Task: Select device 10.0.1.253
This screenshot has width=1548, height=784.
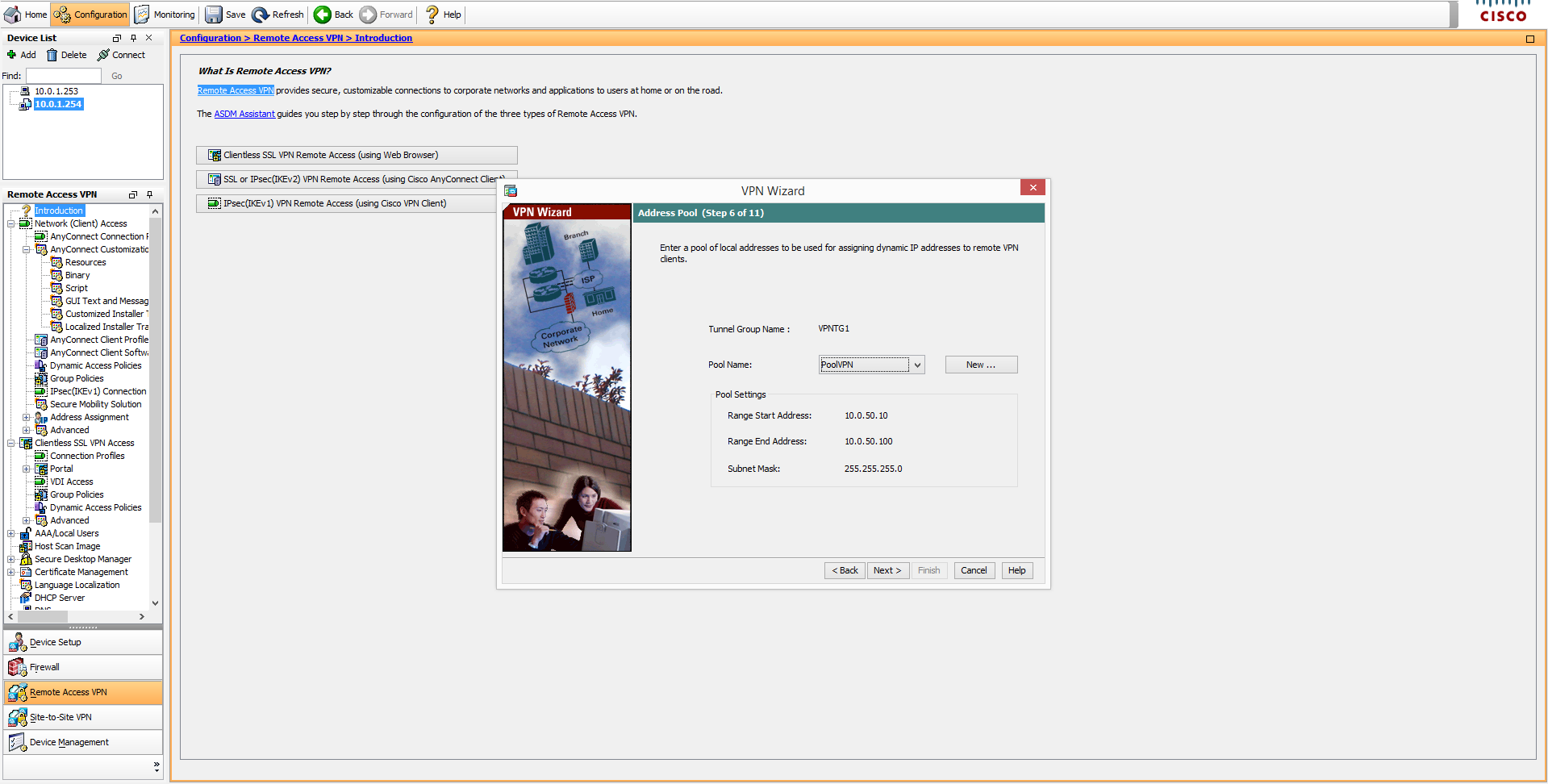Action: [x=56, y=91]
